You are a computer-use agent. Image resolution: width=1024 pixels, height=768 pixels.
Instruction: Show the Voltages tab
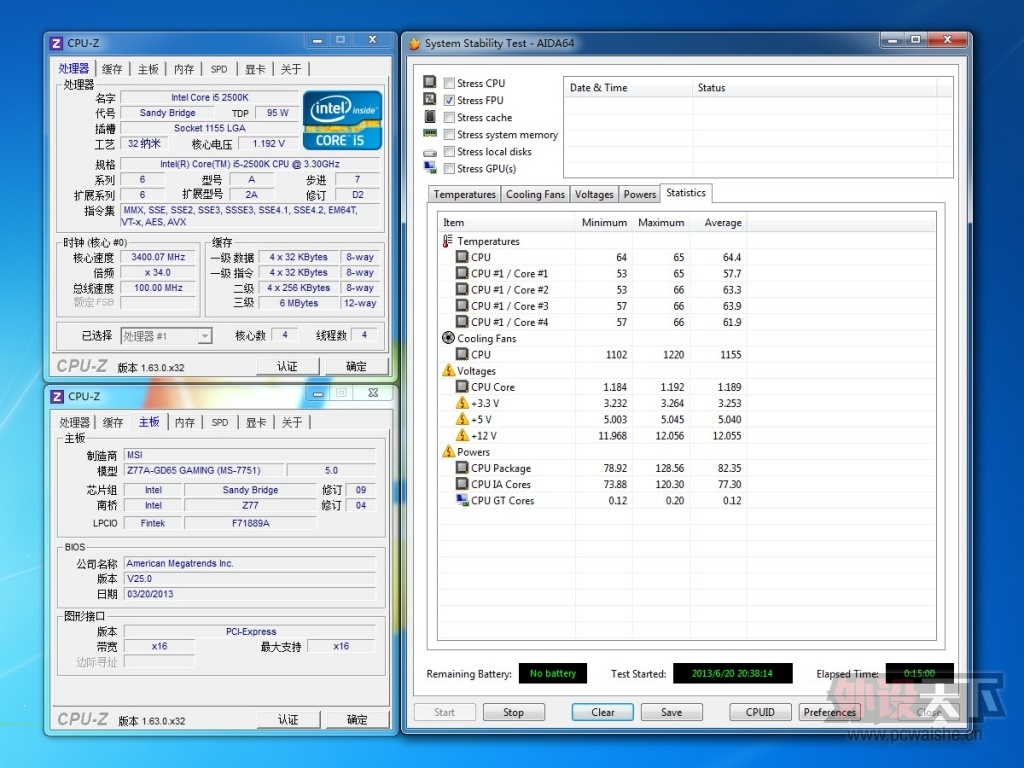coord(594,194)
